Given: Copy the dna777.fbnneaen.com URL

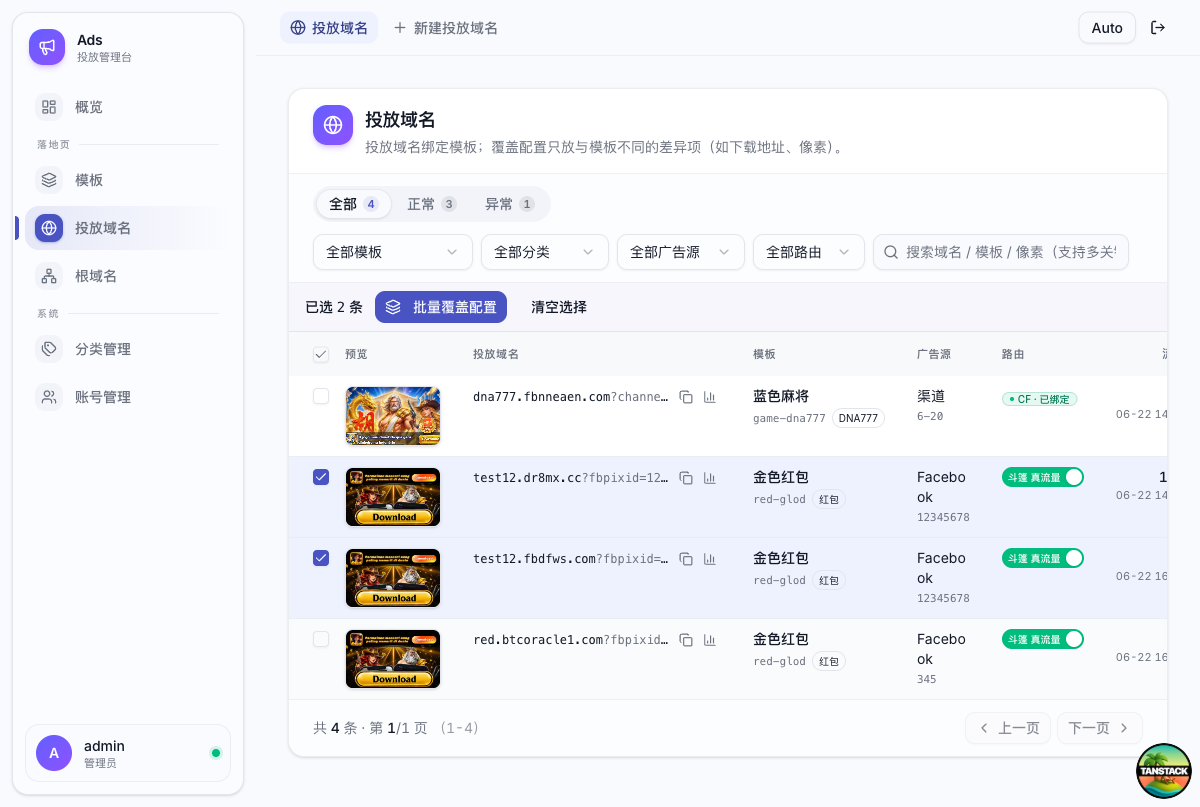Looking at the screenshot, I should [686, 397].
